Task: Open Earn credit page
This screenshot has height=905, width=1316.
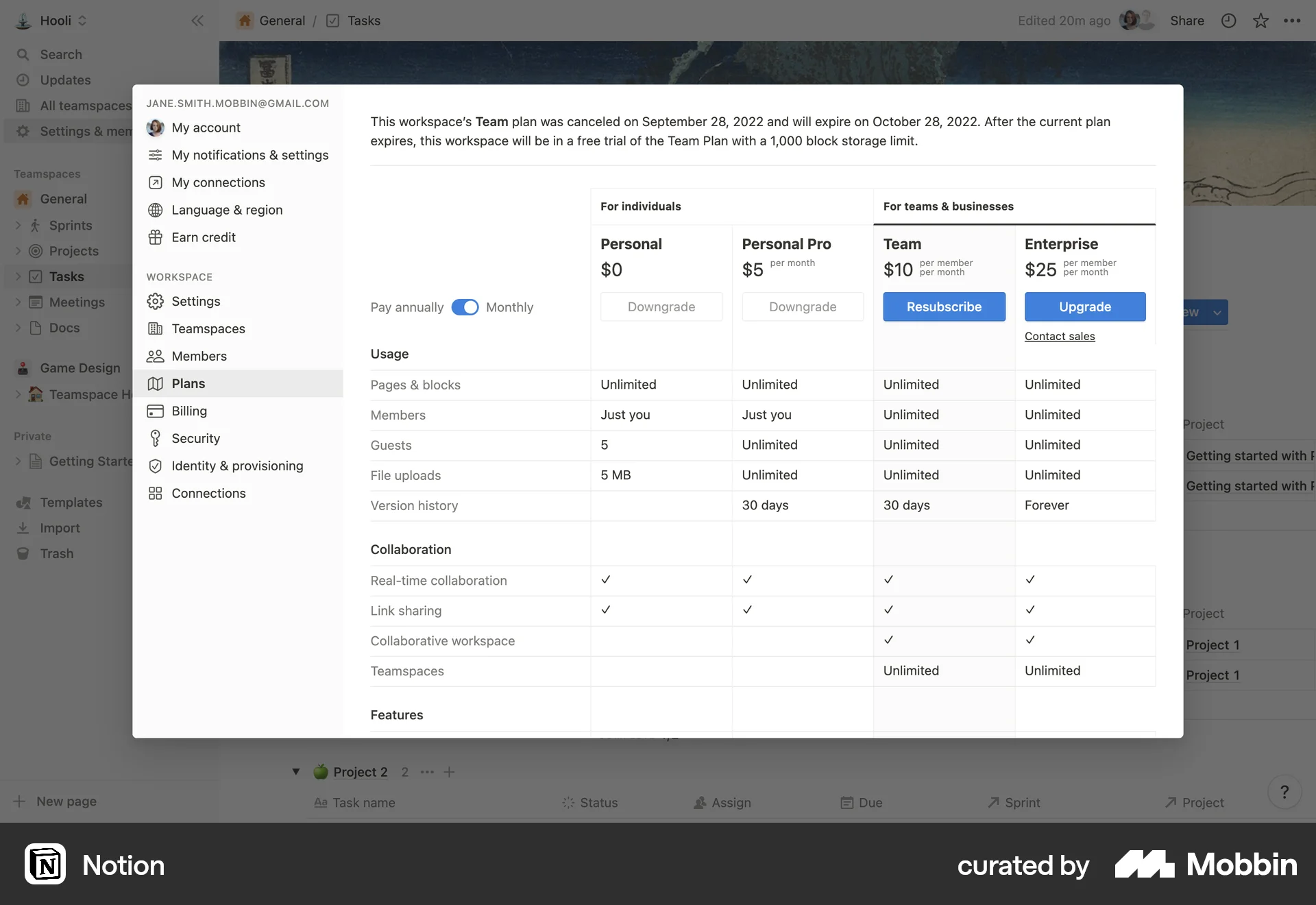Action: (204, 237)
